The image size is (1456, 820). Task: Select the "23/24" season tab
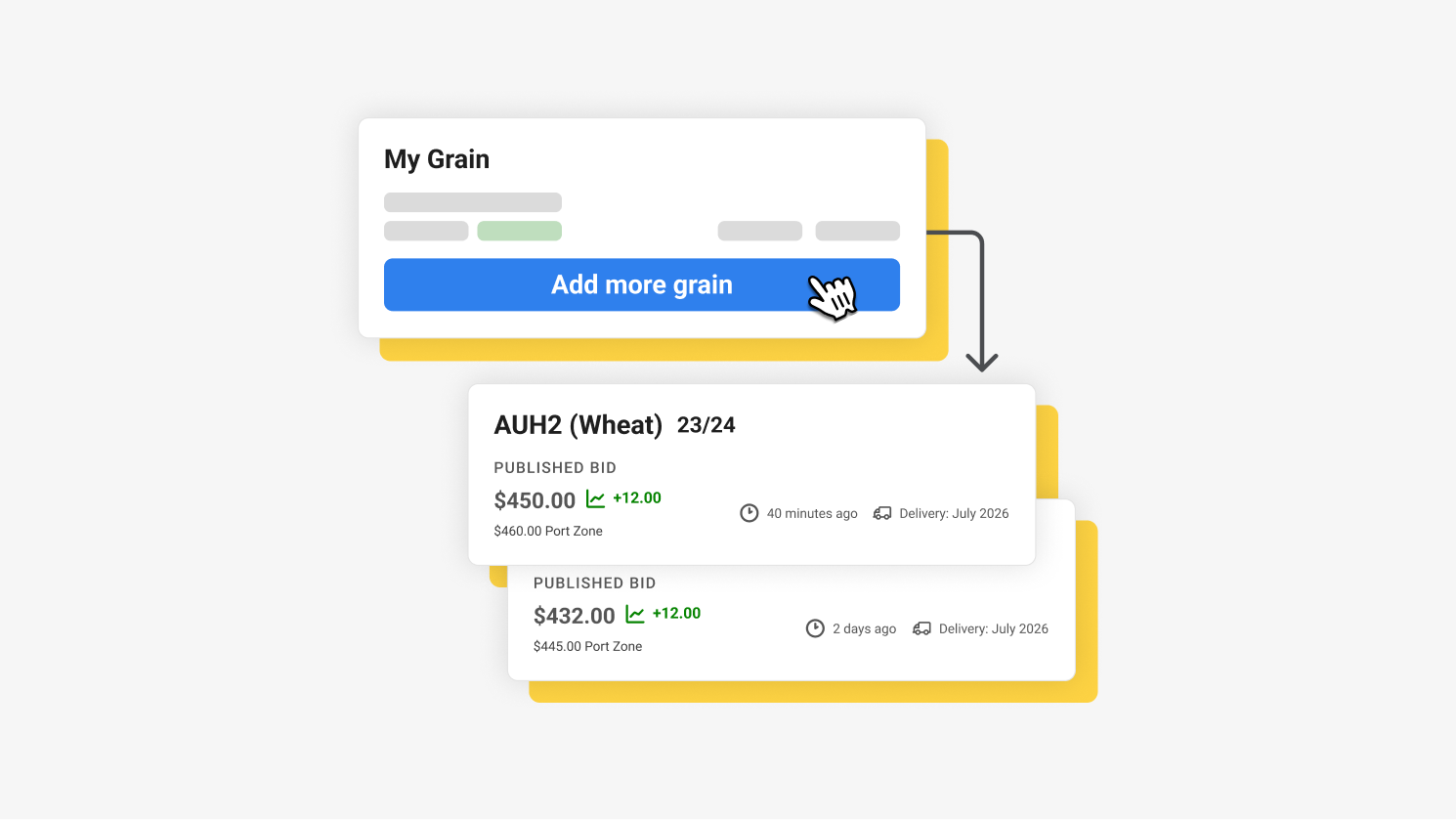tap(707, 424)
